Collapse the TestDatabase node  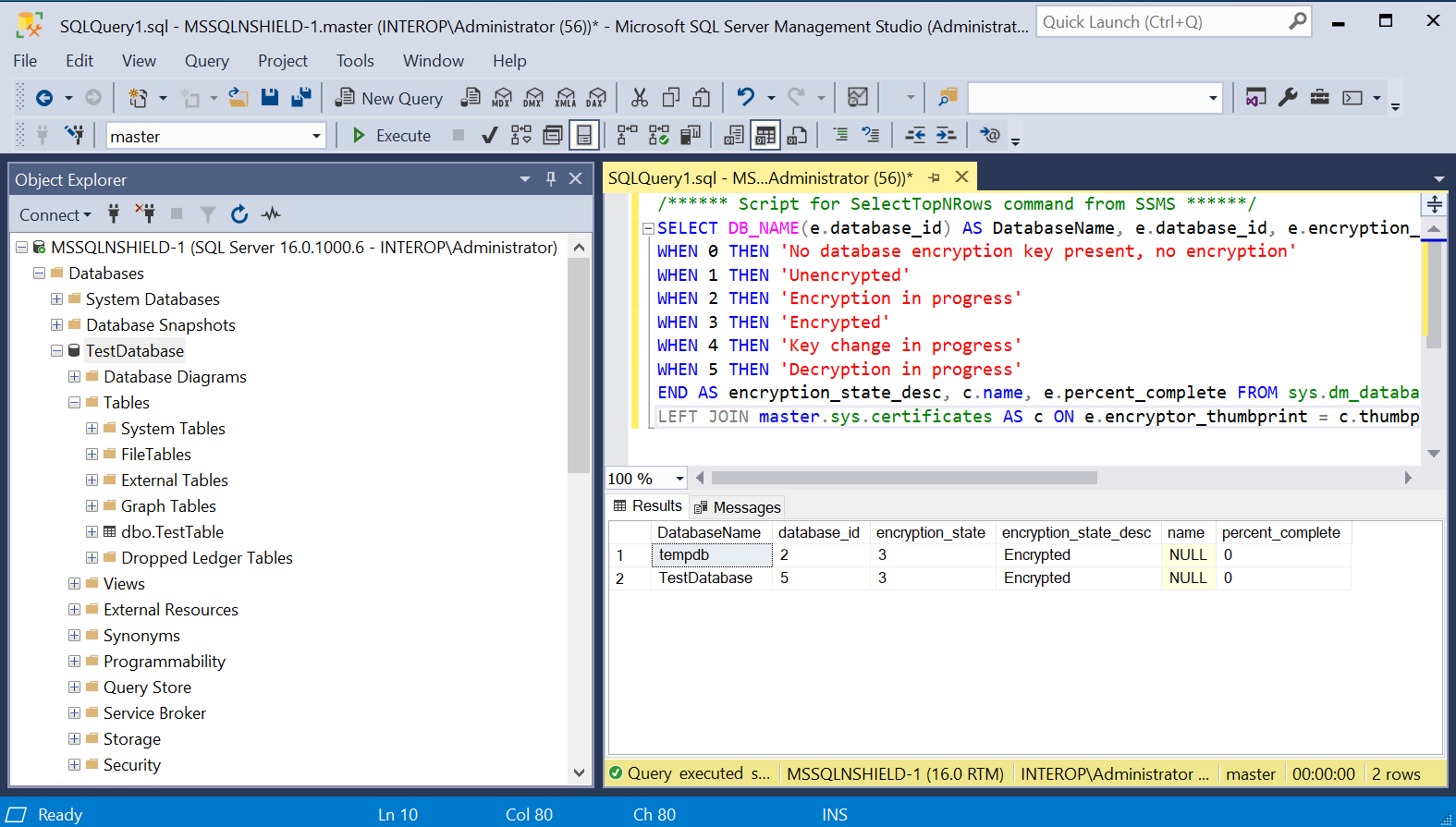click(x=56, y=351)
